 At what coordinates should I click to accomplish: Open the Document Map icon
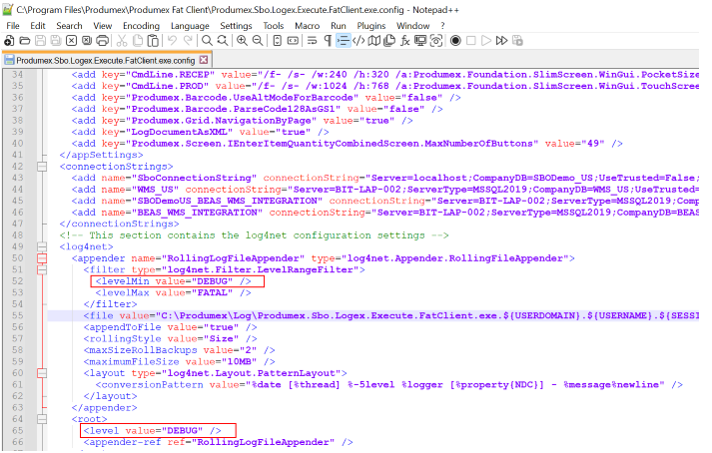click(374, 41)
